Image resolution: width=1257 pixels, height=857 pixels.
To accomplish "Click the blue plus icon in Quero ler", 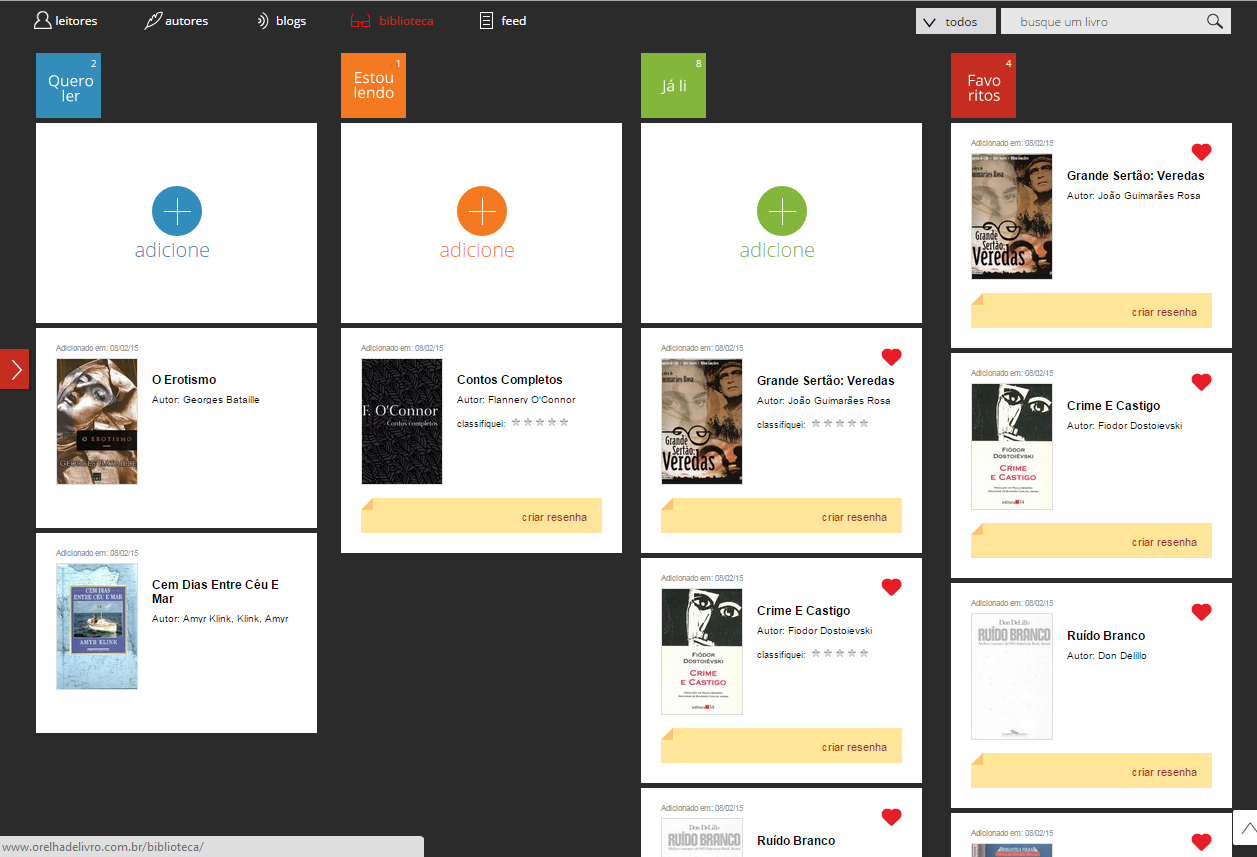I will (177, 211).
